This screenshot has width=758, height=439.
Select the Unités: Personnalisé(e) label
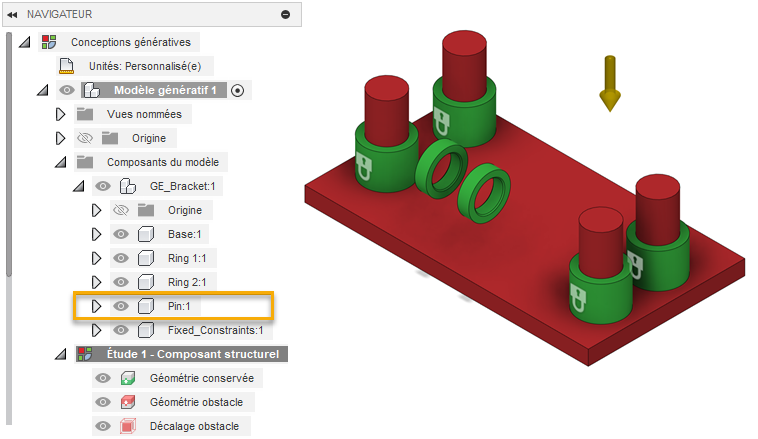[145, 66]
